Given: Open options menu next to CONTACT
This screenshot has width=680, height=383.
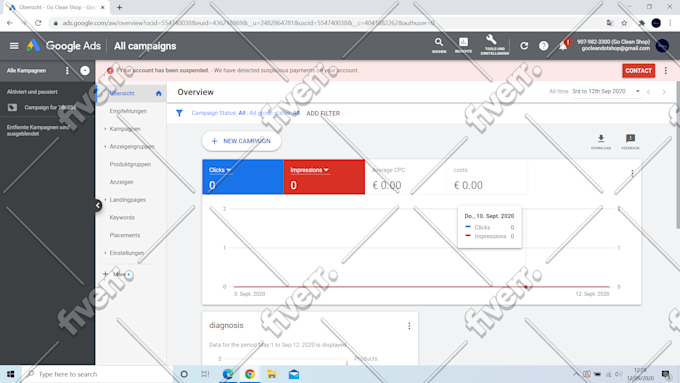Looking at the screenshot, I should [x=666, y=70].
